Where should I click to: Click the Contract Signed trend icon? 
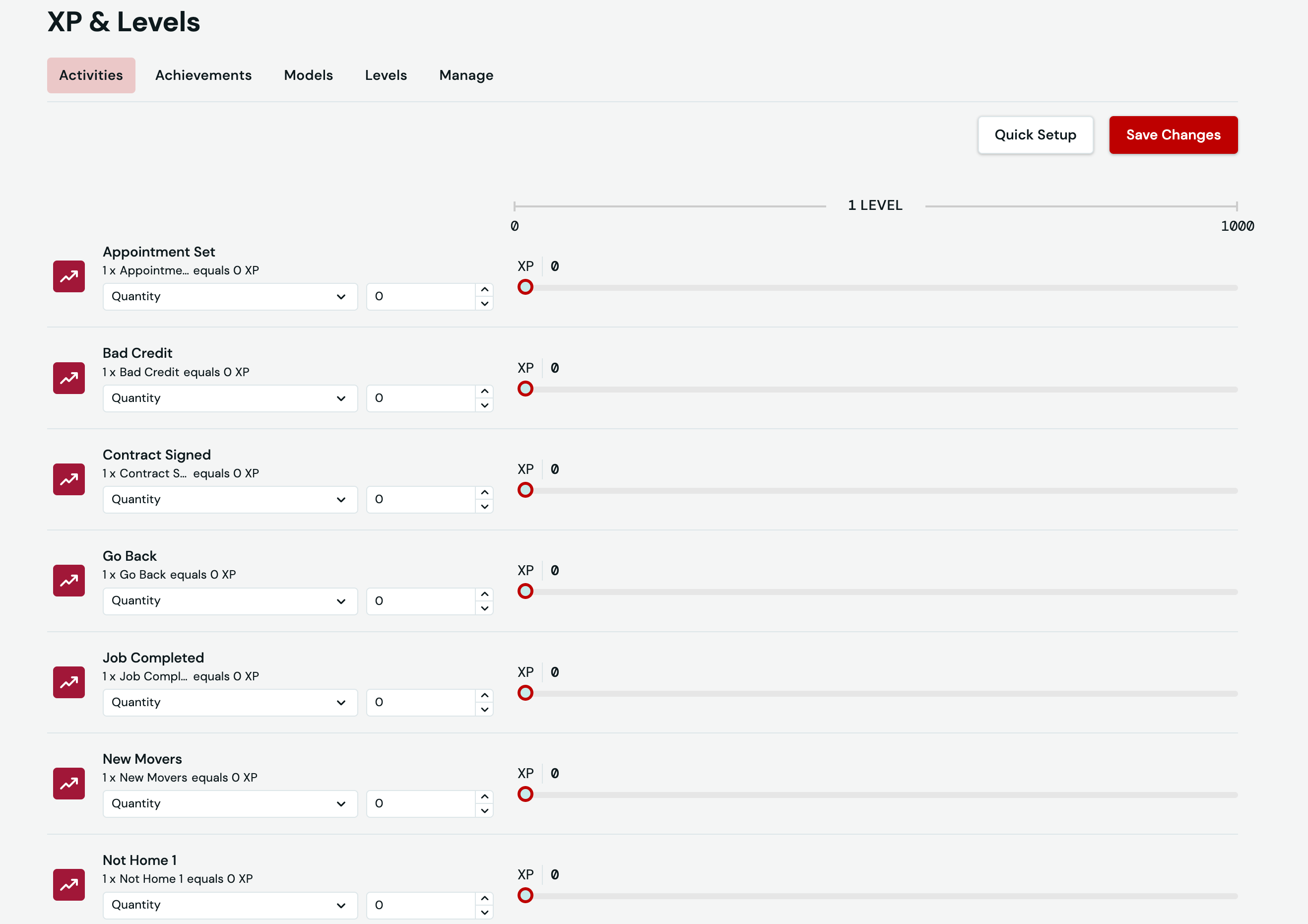69,480
